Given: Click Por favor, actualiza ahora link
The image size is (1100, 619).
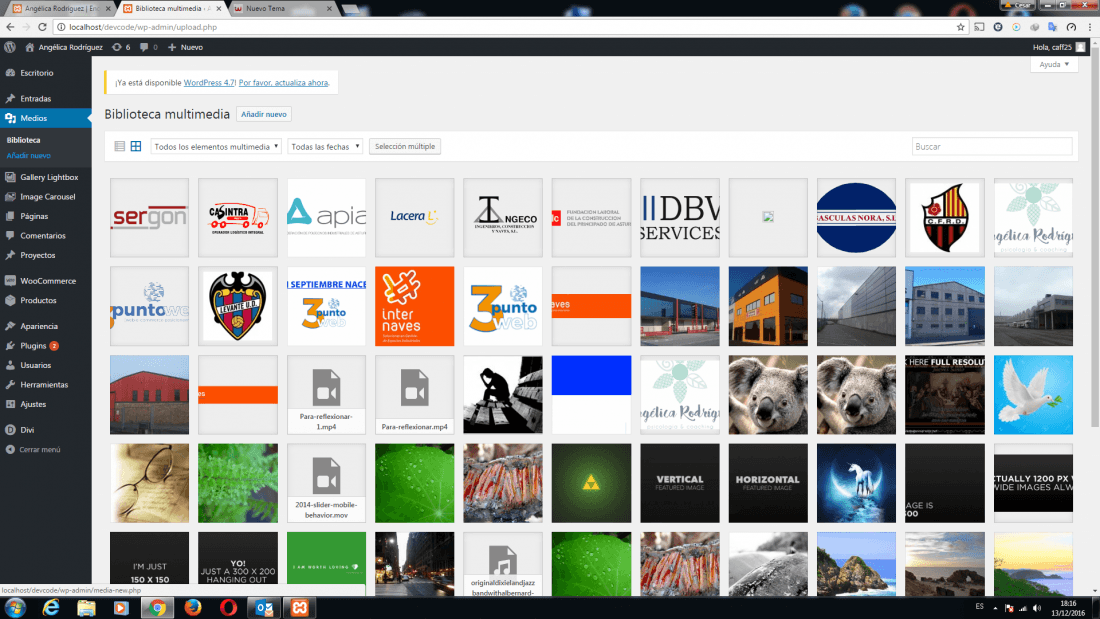Looking at the screenshot, I should pyautogui.click(x=283, y=83).
